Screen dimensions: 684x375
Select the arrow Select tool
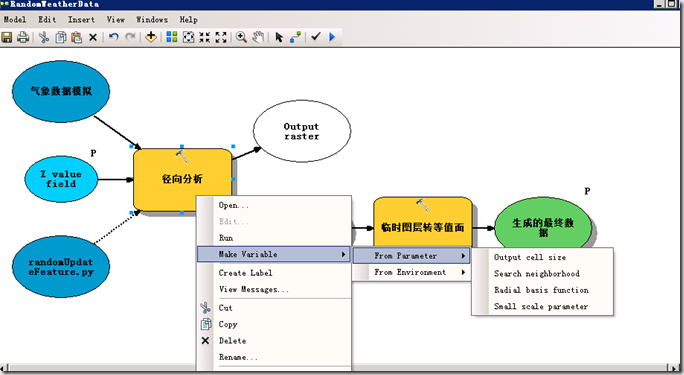(279, 37)
